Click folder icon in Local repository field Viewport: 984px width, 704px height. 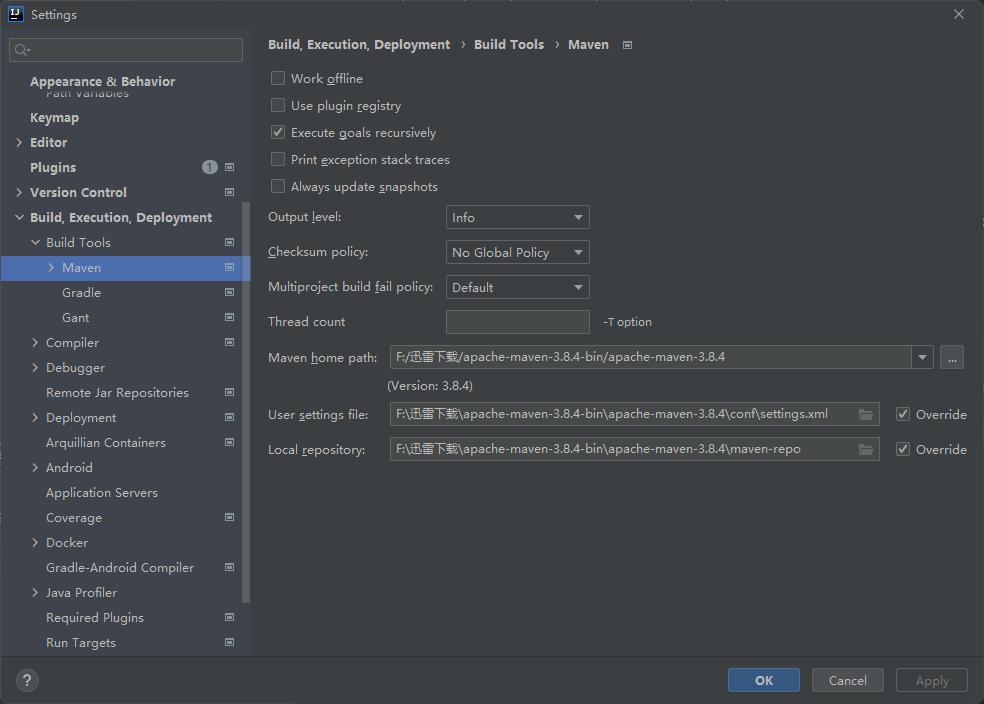866,449
